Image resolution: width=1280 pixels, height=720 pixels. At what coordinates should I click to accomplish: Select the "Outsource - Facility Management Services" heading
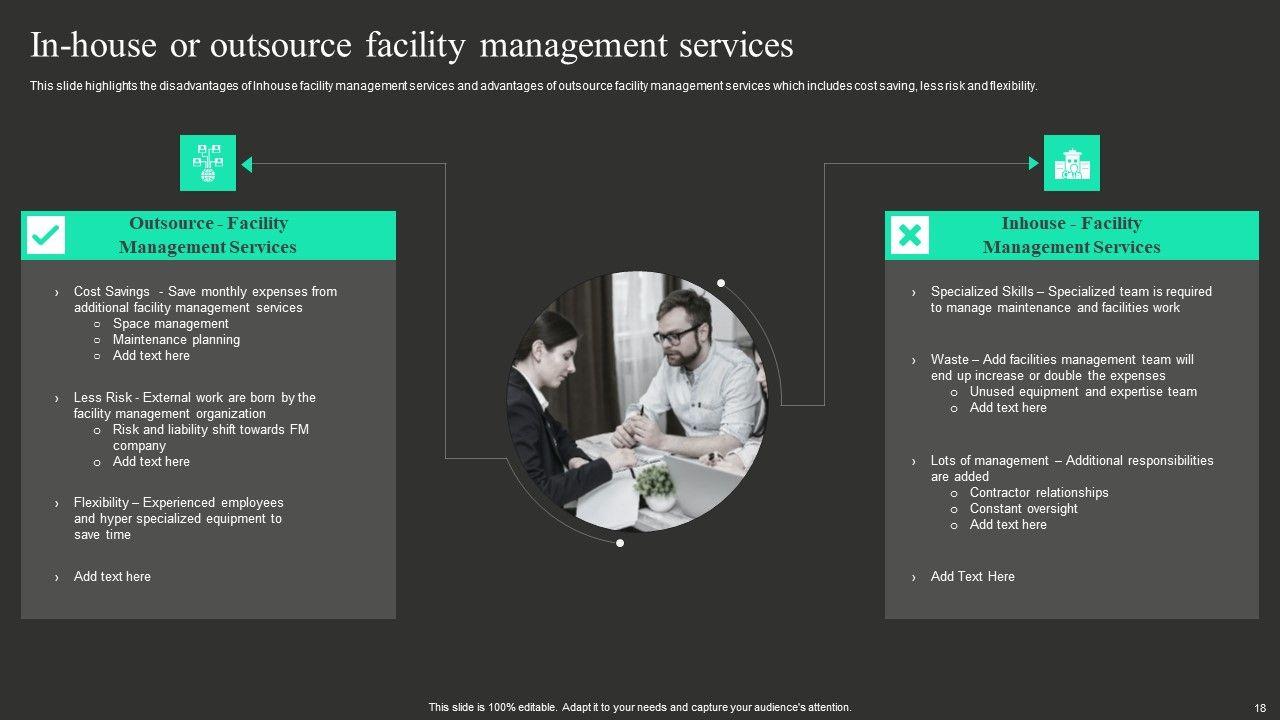click(208, 235)
